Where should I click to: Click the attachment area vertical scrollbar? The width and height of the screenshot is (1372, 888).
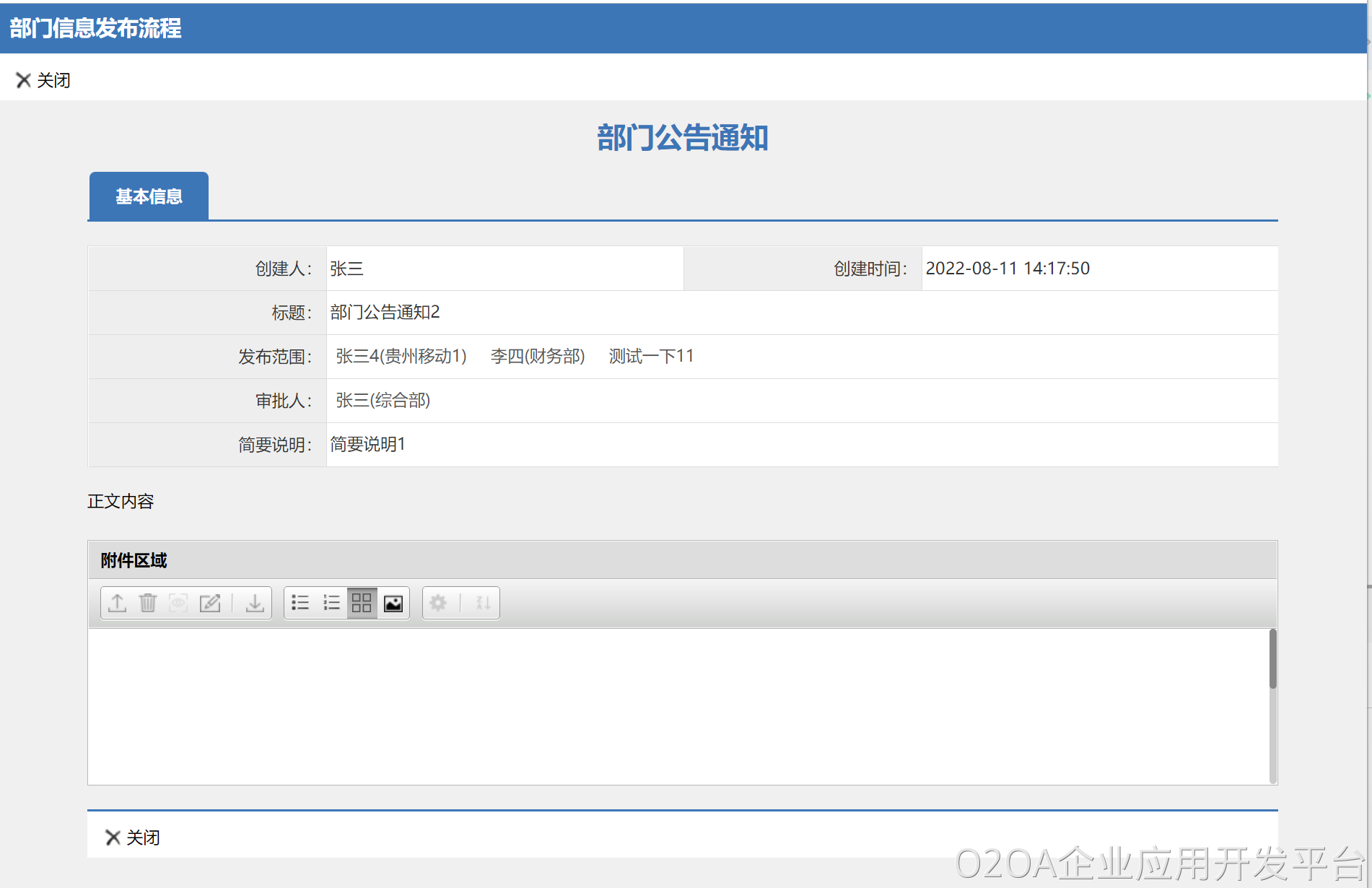click(1272, 660)
